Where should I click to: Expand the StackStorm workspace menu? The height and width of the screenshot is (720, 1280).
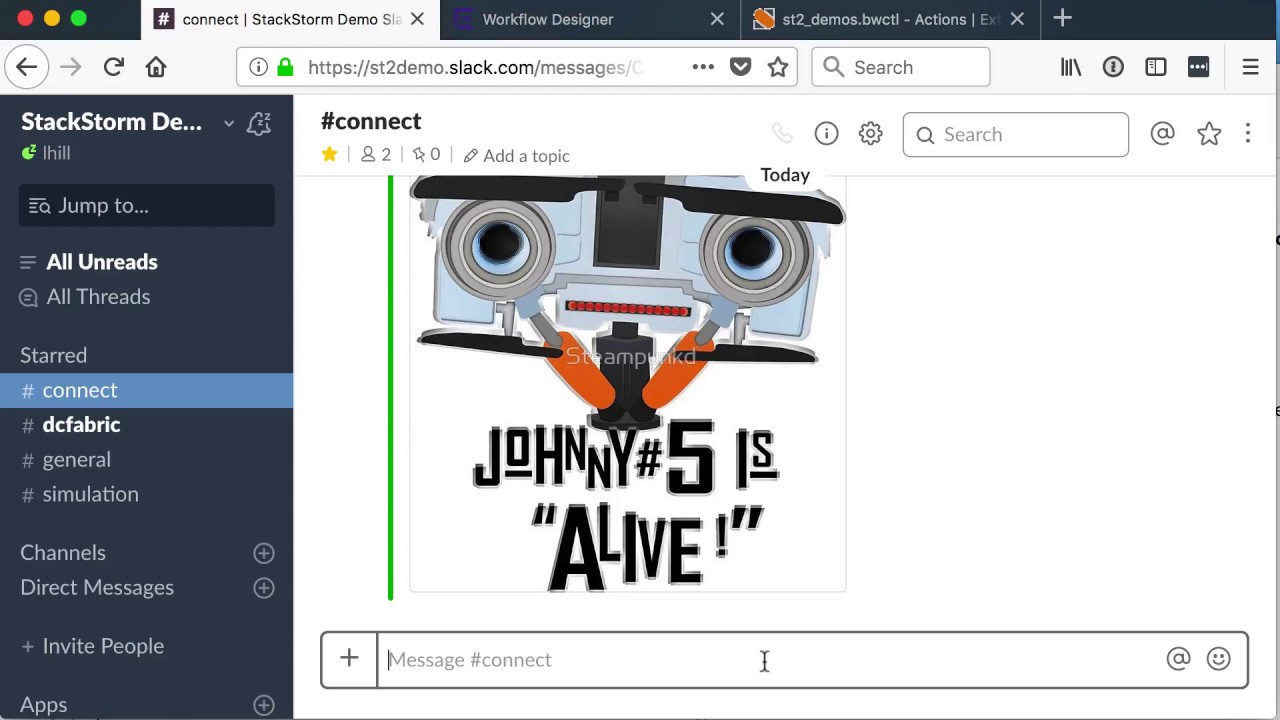click(x=229, y=123)
